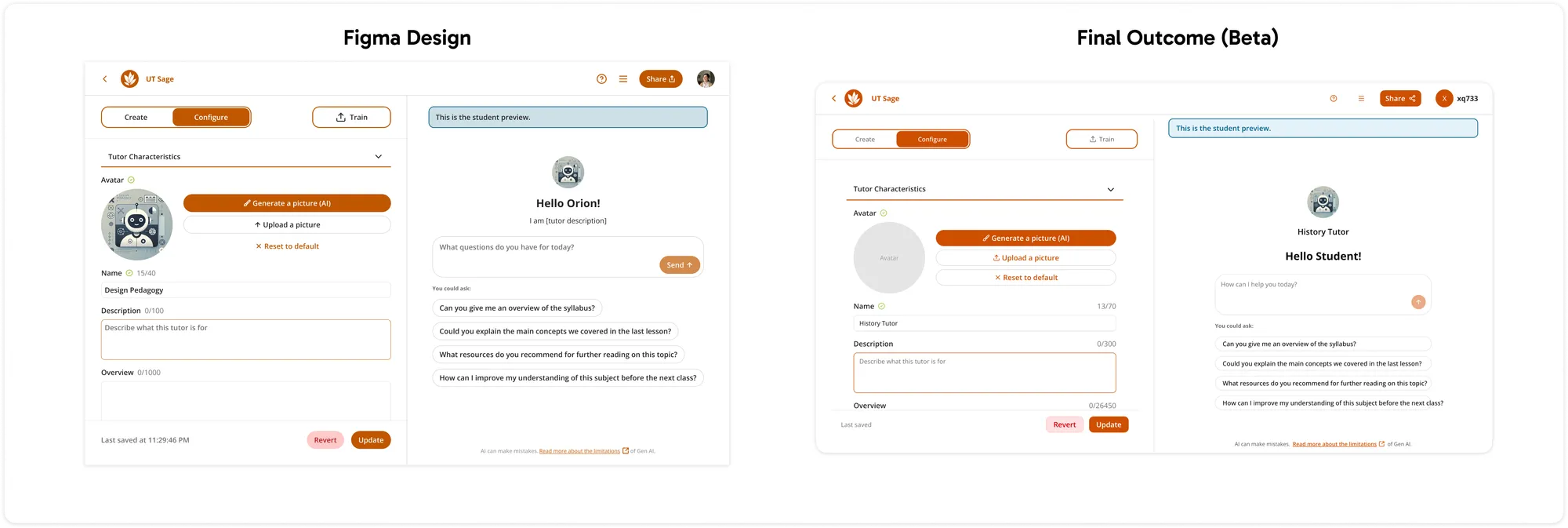Focus the Description textarea in Final Outcome
The image size is (1568, 528).
[985, 373]
